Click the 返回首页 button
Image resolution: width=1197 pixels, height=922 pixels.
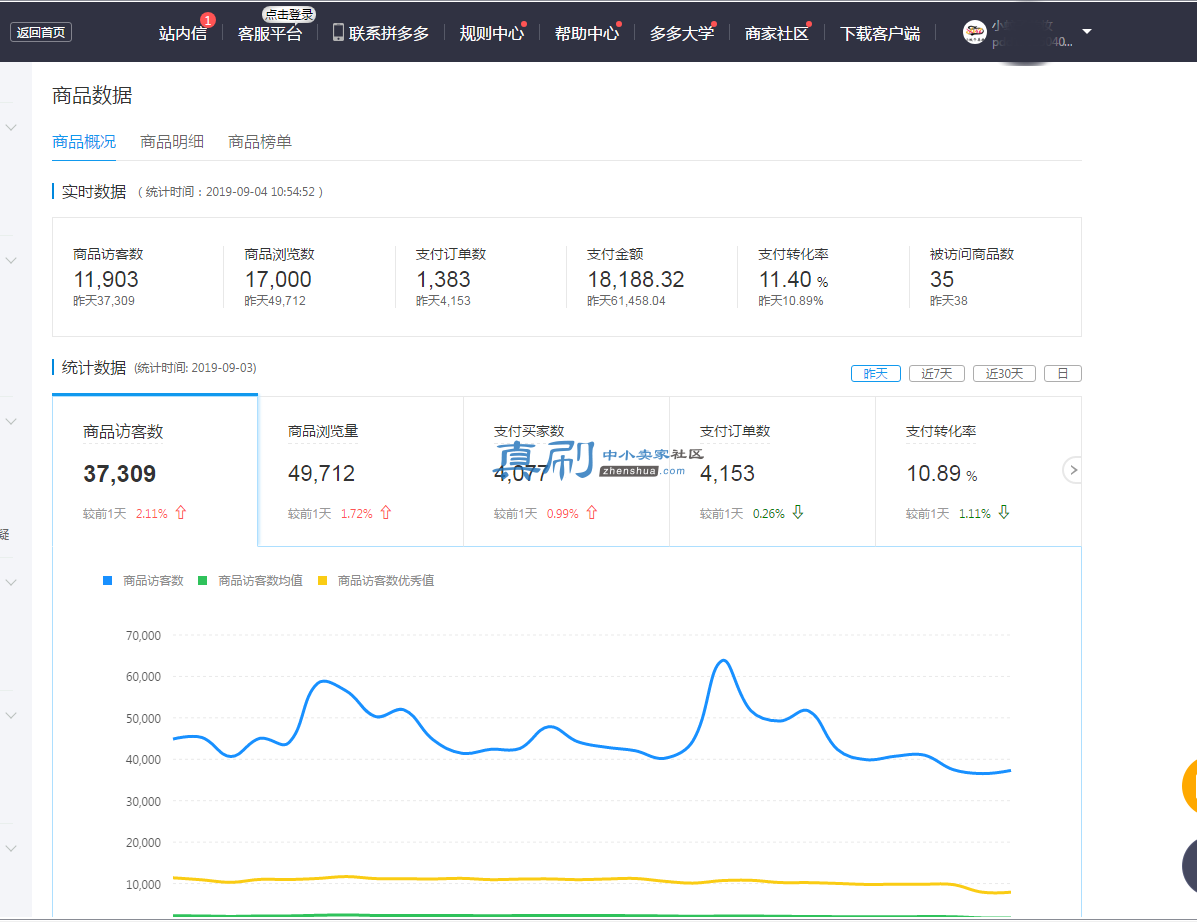[40, 32]
